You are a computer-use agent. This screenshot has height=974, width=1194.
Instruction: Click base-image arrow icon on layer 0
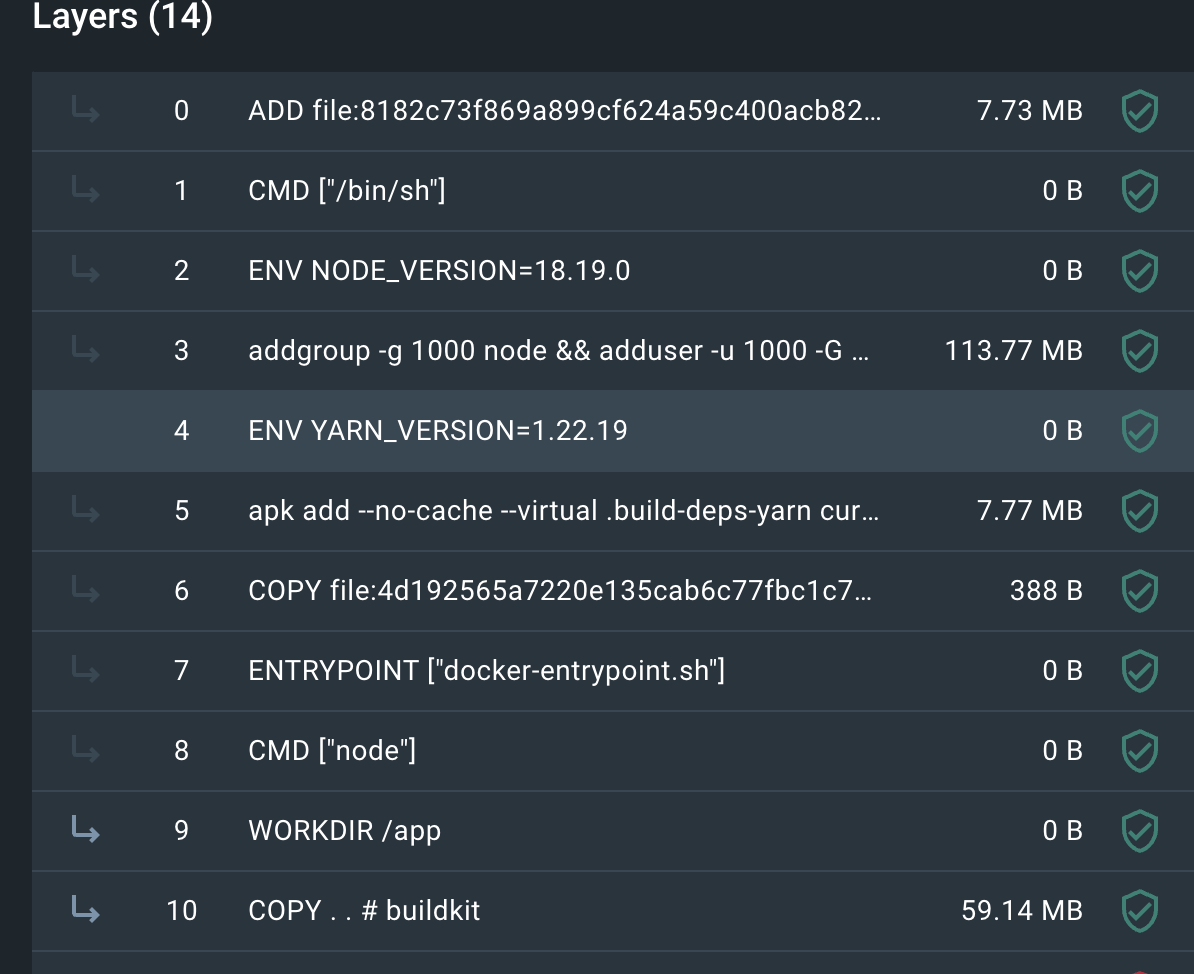pos(85,109)
